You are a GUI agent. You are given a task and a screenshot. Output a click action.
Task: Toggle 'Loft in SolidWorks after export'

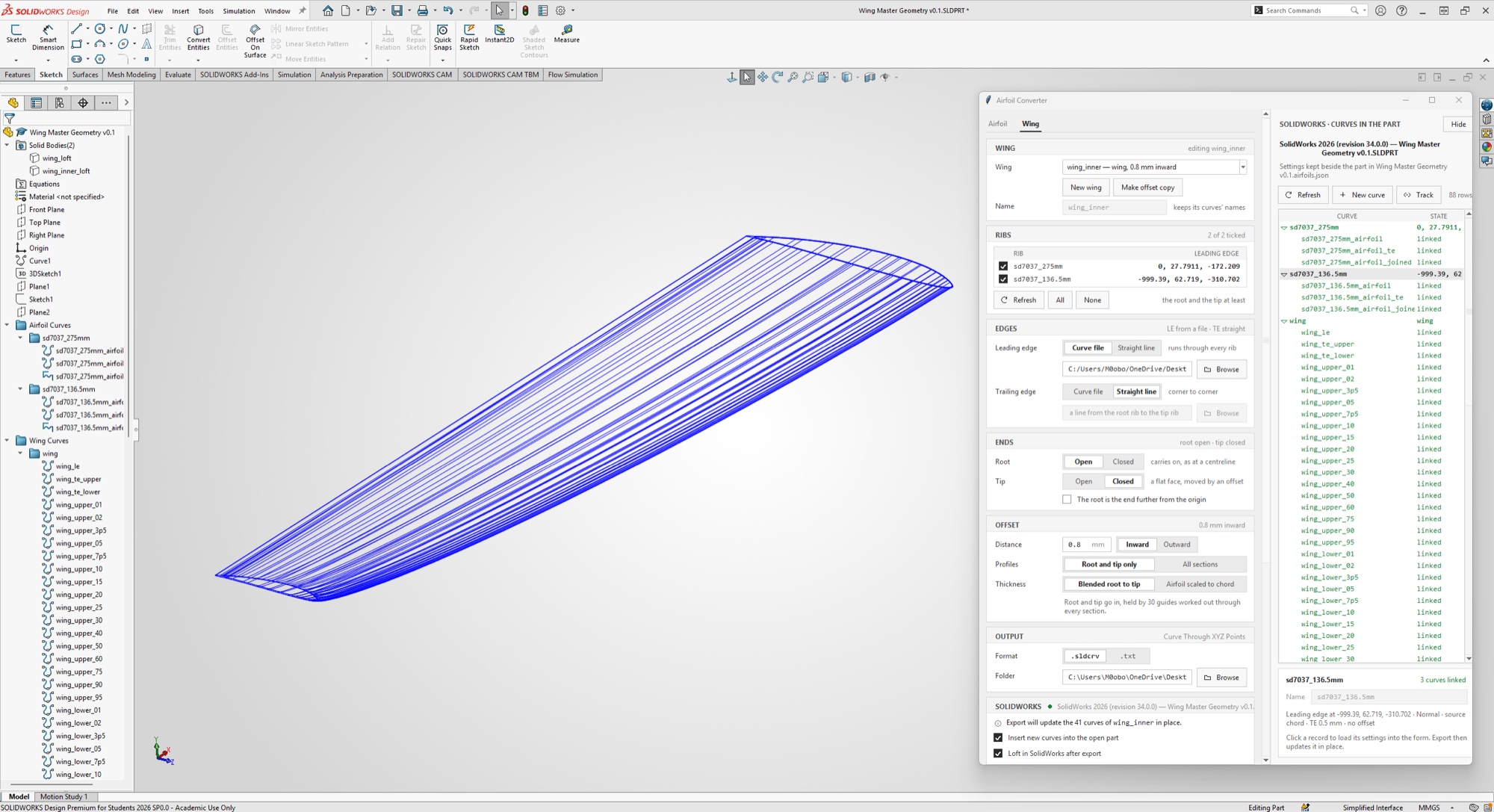[998, 754]
